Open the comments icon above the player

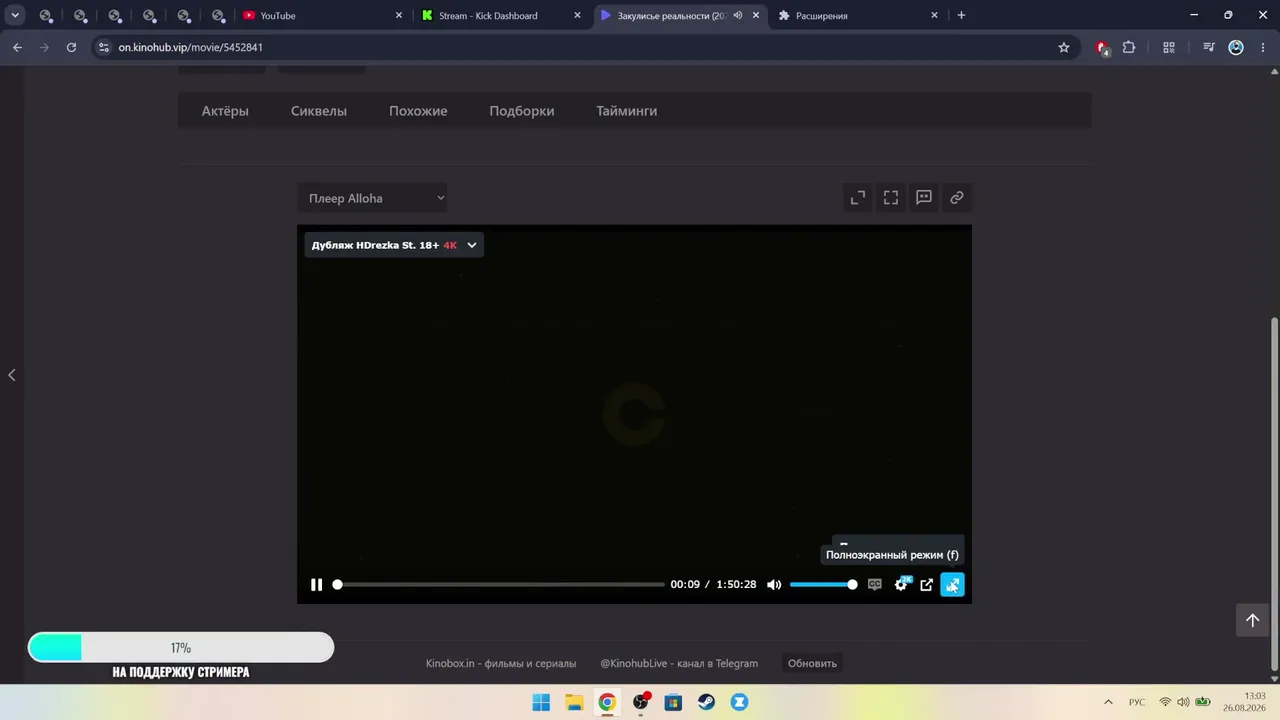point(924,198)
